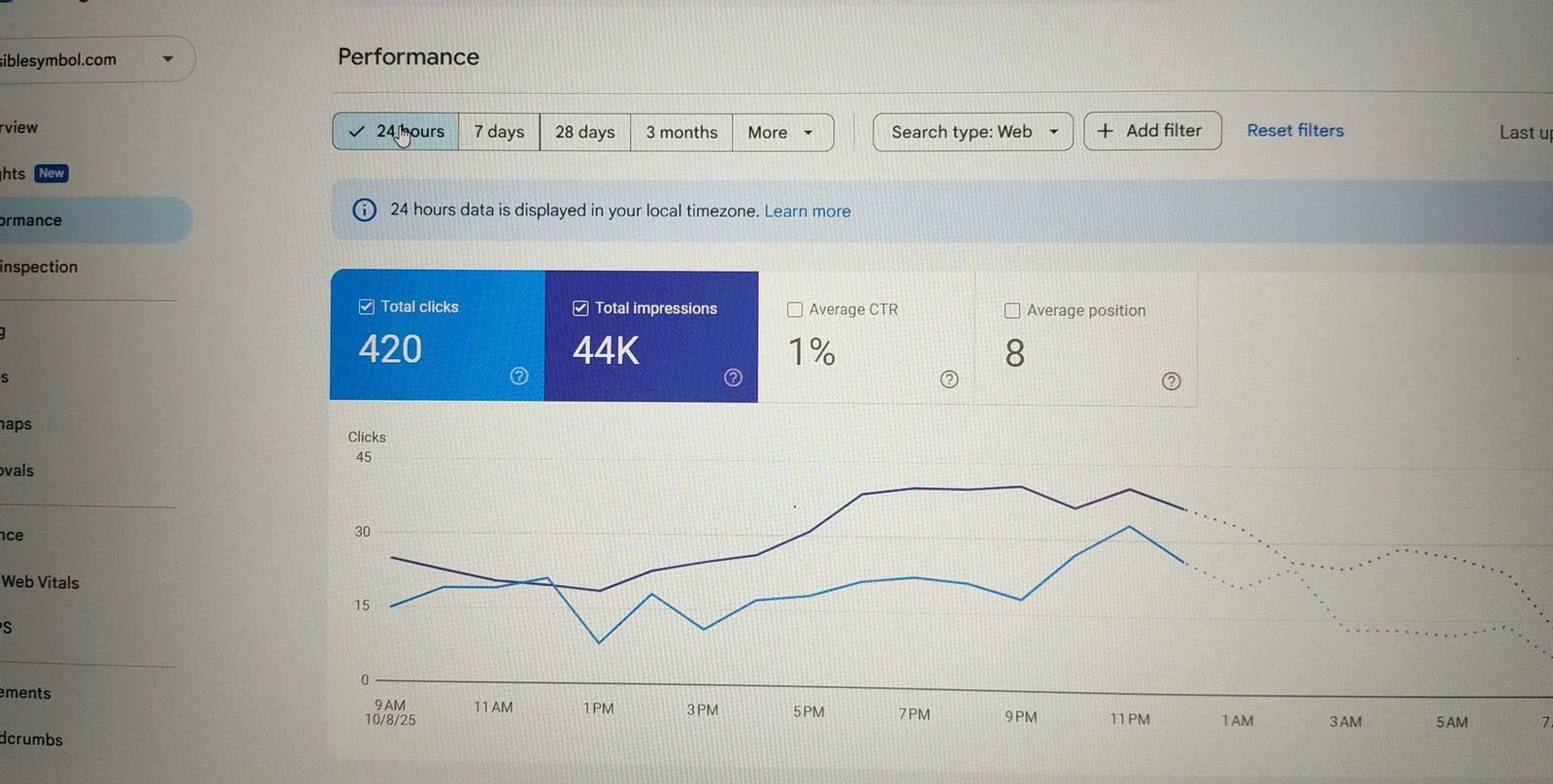
Task: Open help icon on Average CTR card
Action: pyautogui.click(x=949, y=379)
